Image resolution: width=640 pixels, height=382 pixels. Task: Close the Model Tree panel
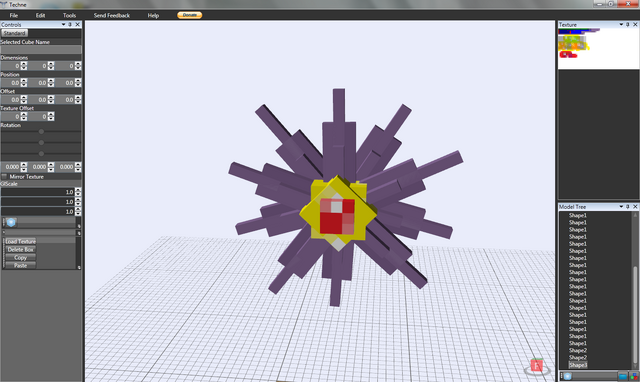pos(635,207)
